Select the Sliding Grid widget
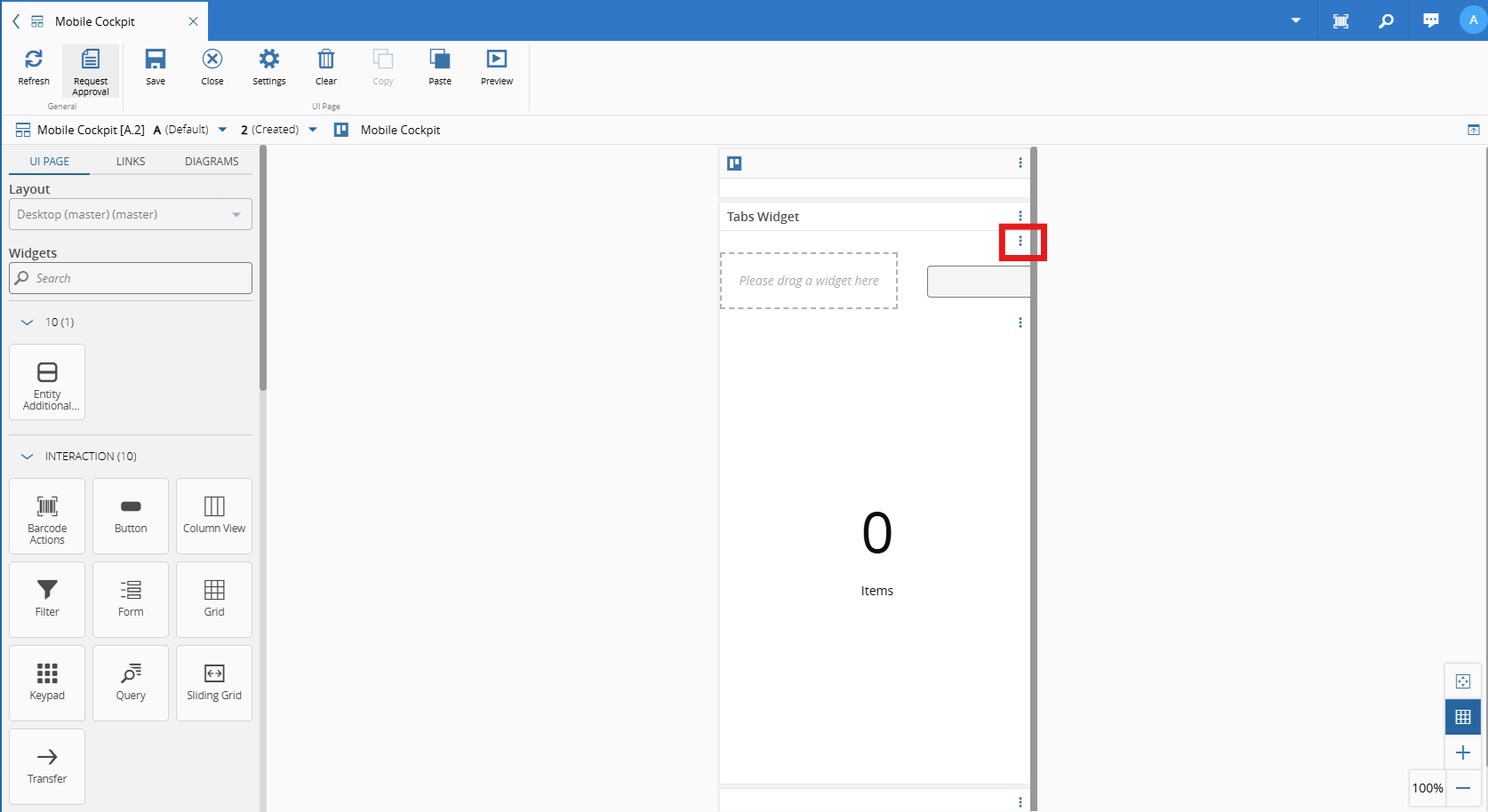1488x812 pixels. click(214, 683)
